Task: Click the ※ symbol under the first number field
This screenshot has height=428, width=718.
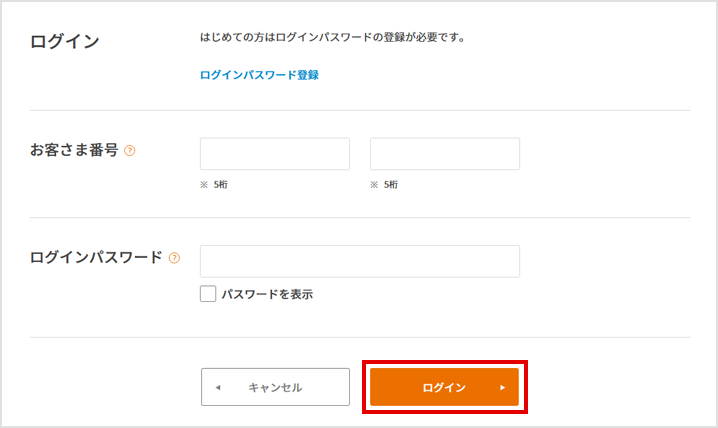Action: (x=204, y=185)
